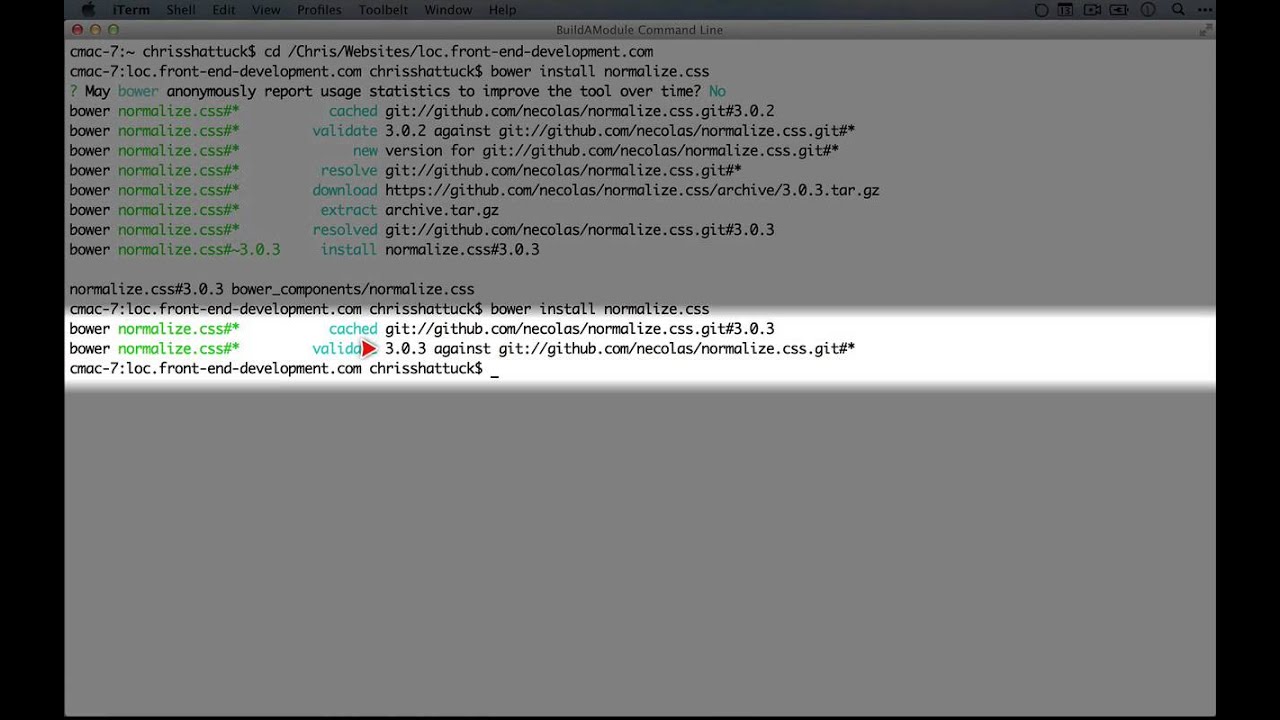Click the 'validate 3.0.2 against' line
Image resolution: width=1280 pixels, height=720 pixels.
[x=462, y=131]
